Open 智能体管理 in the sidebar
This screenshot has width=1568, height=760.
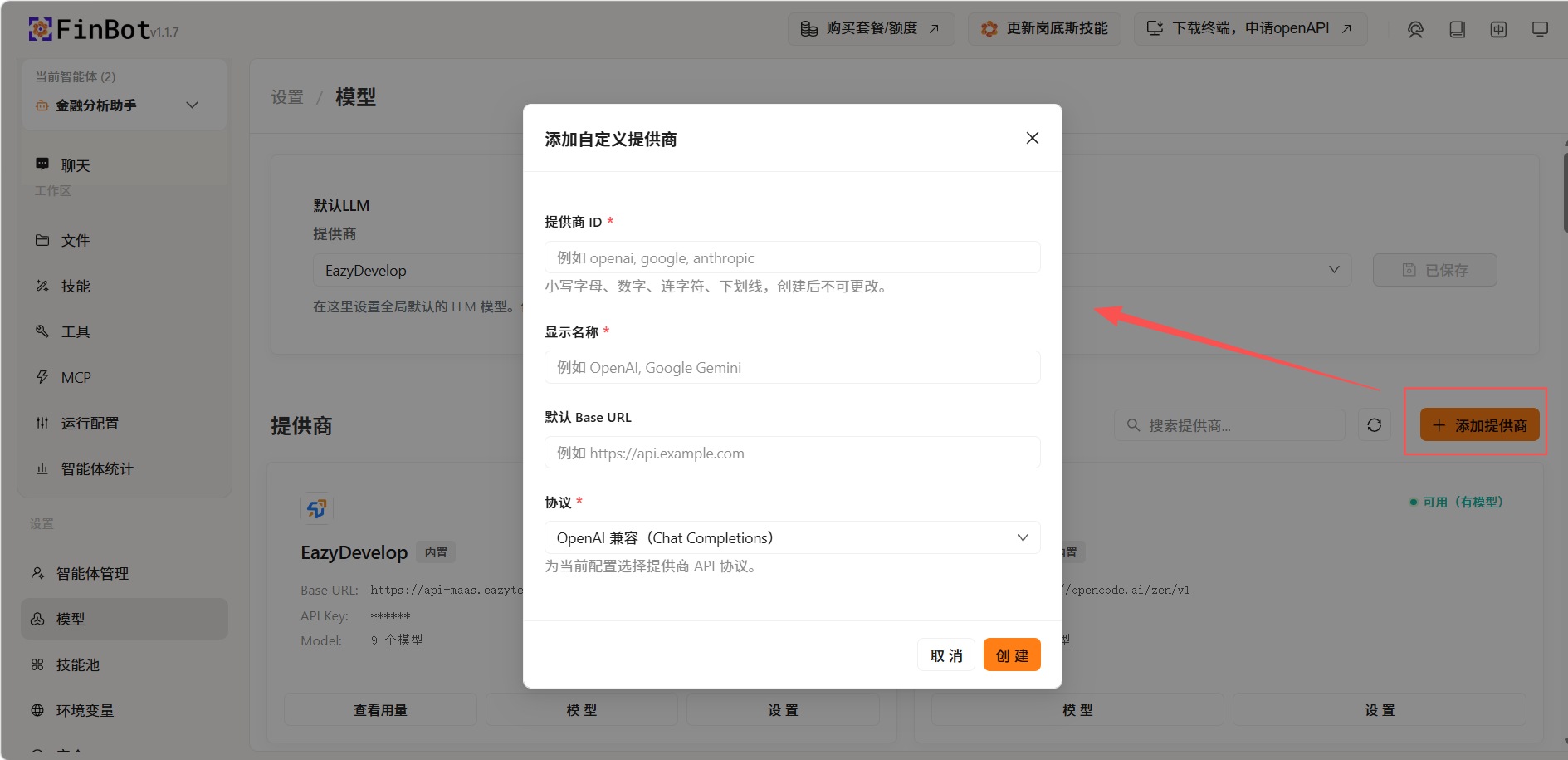point(124,573)
